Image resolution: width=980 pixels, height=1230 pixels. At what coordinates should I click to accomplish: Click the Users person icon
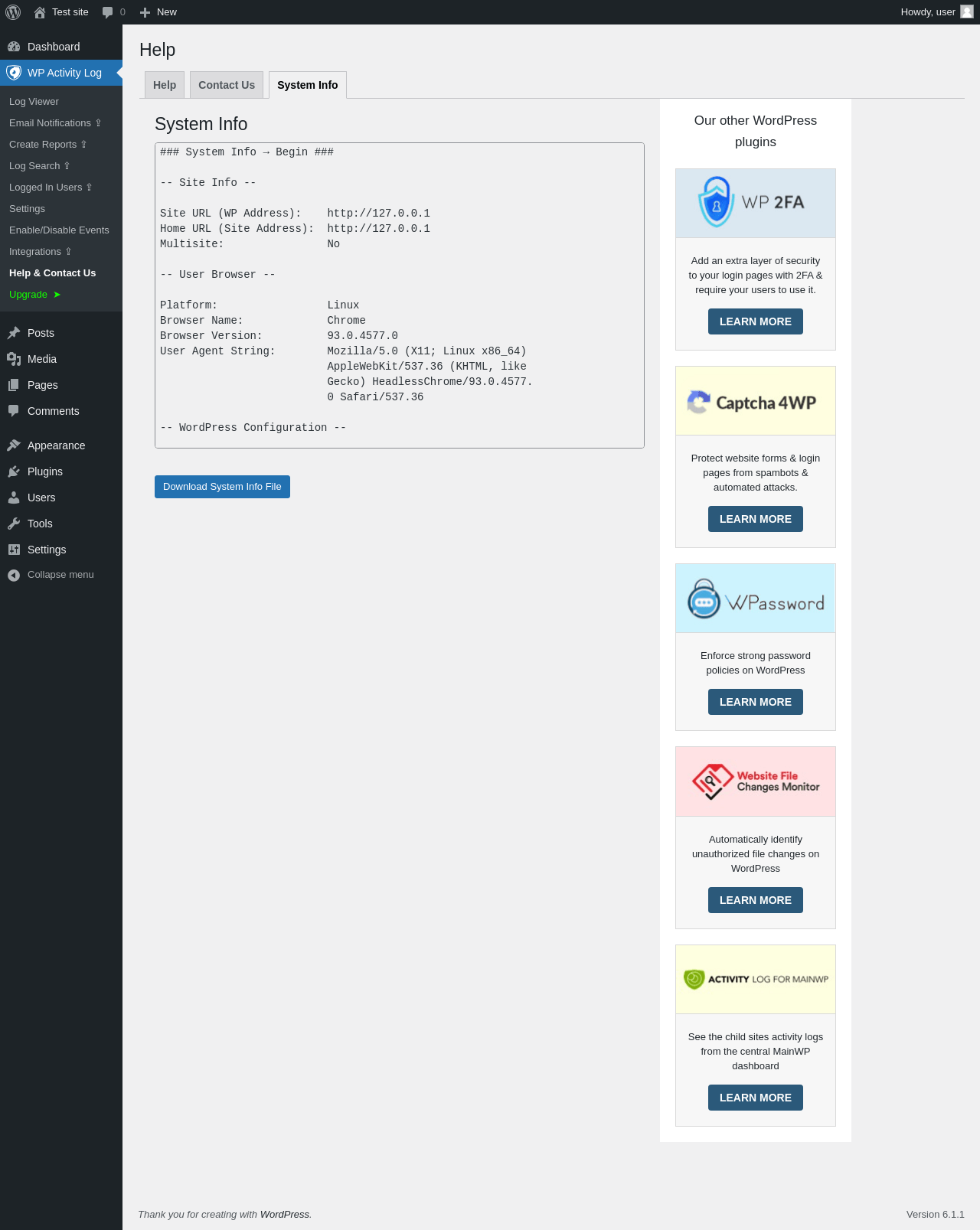click(x=14, y=498)
